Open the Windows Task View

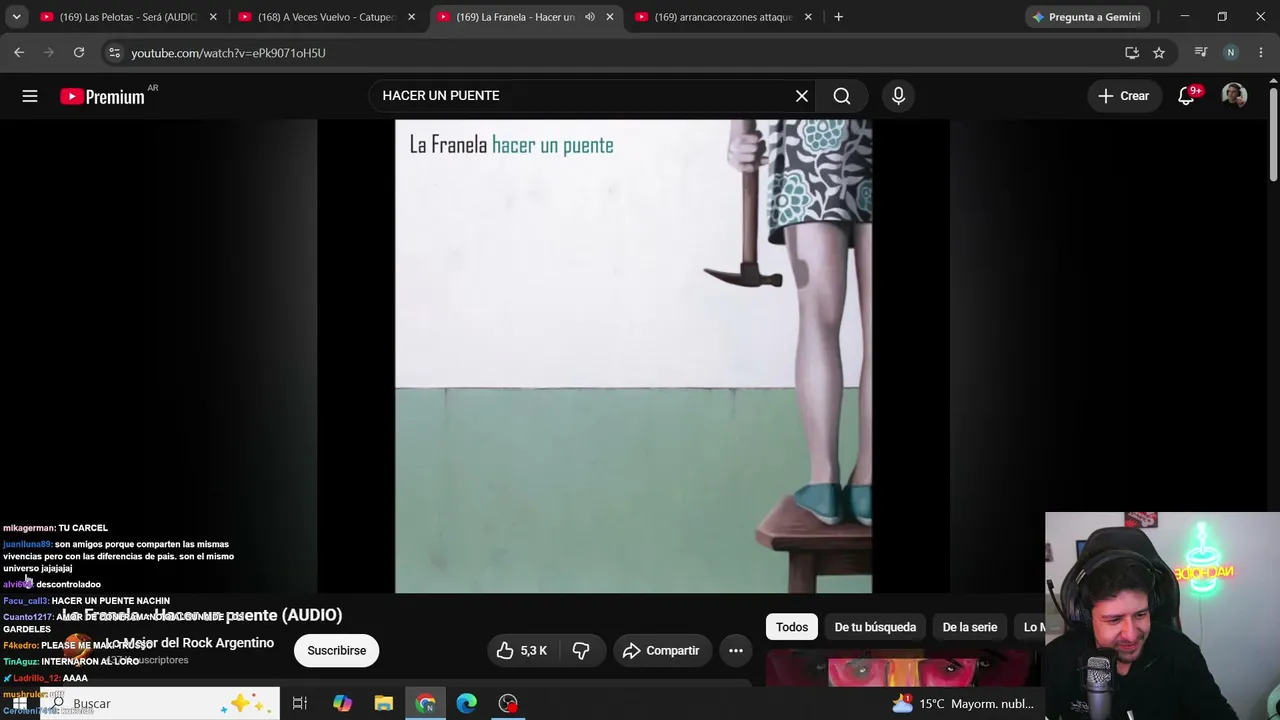point(299,704)
